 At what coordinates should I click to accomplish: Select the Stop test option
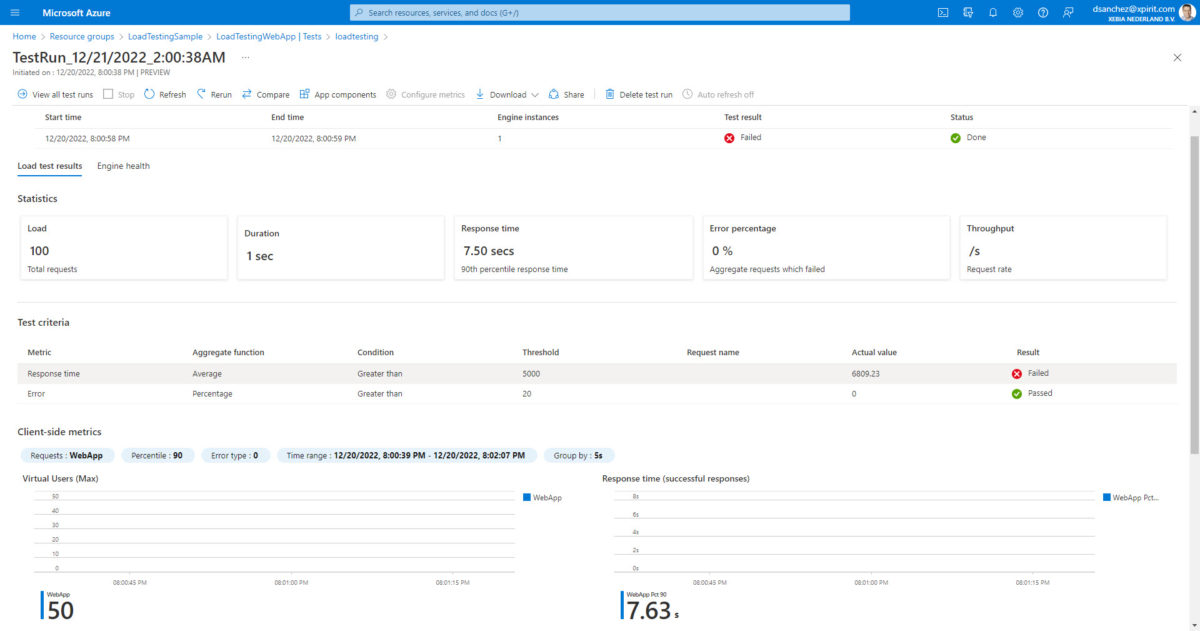point(119,94)
